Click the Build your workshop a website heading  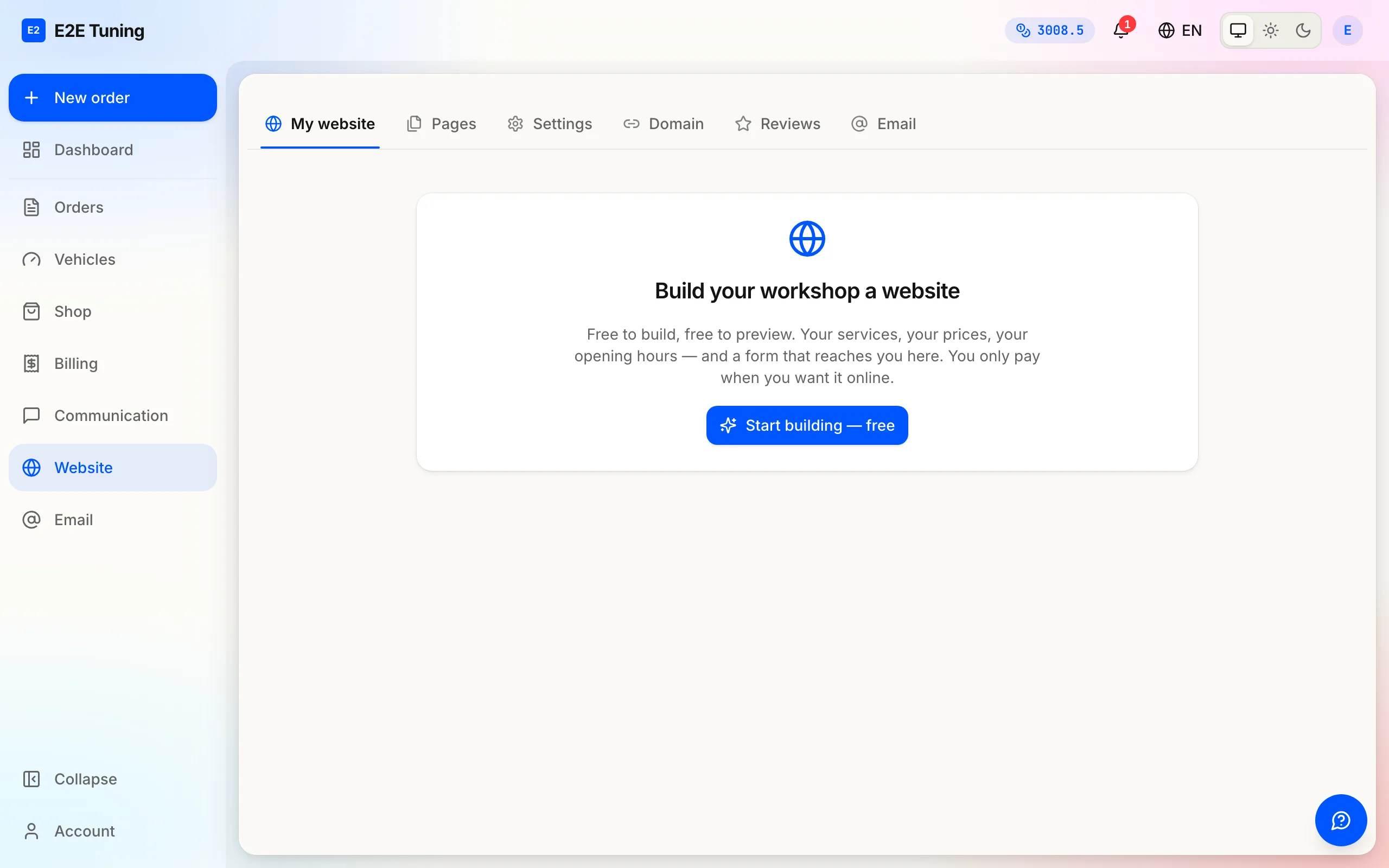807,291
